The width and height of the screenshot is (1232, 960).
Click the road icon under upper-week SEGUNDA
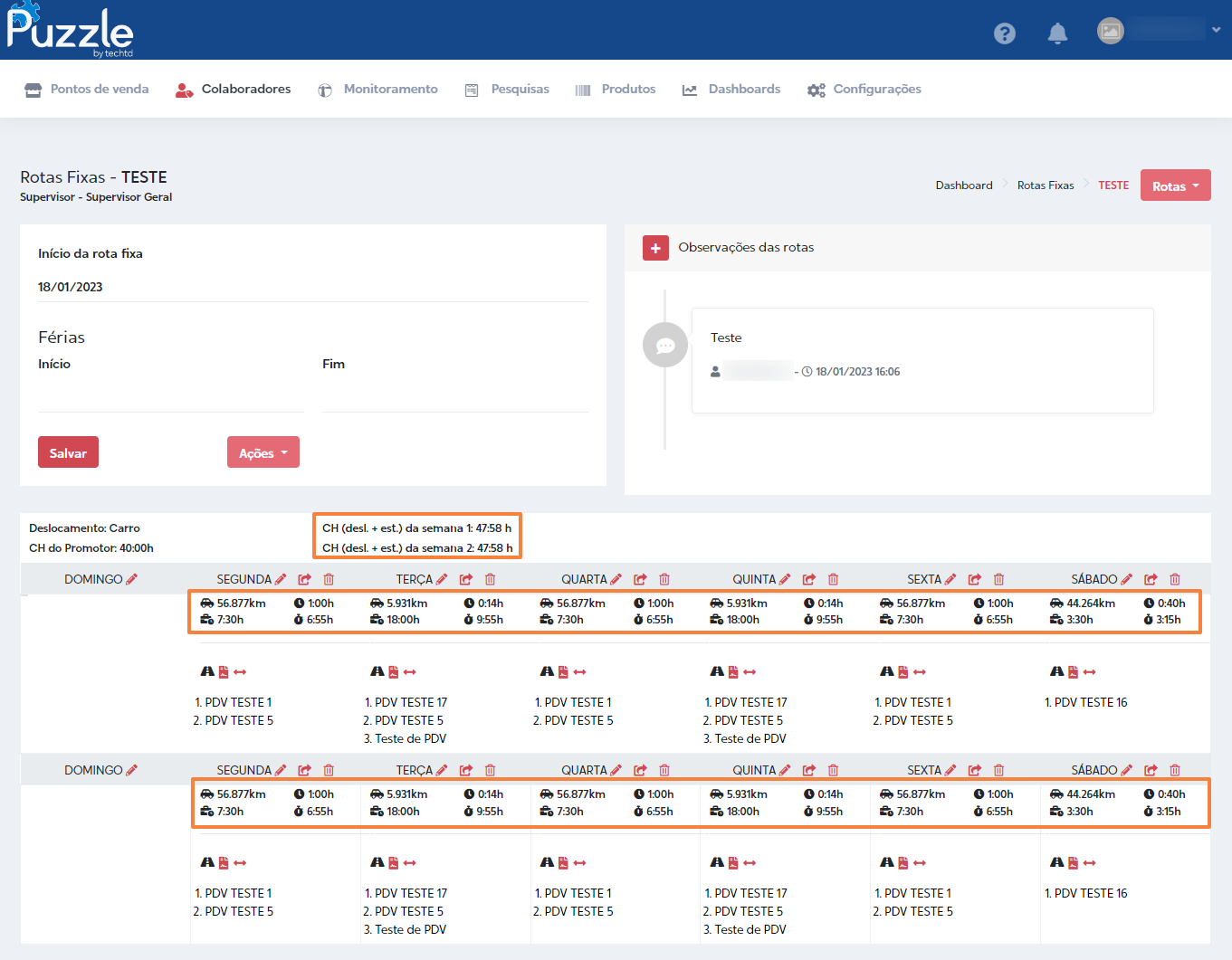pyautogui.click(x=207, y=671)
